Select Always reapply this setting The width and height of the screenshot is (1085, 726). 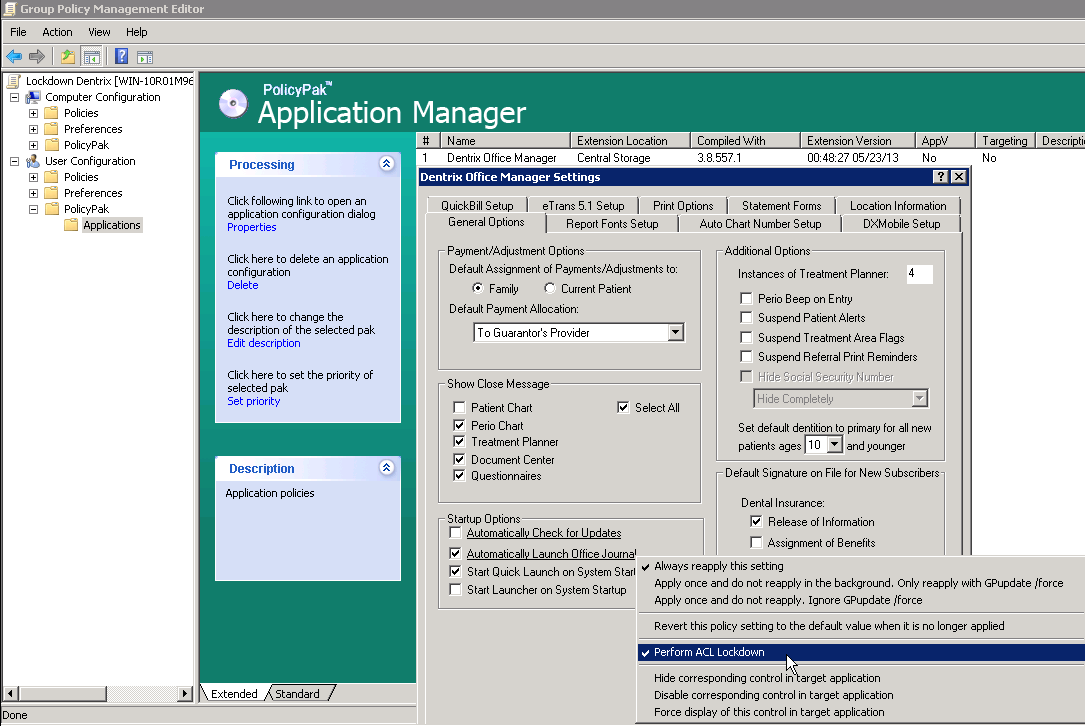861,566
